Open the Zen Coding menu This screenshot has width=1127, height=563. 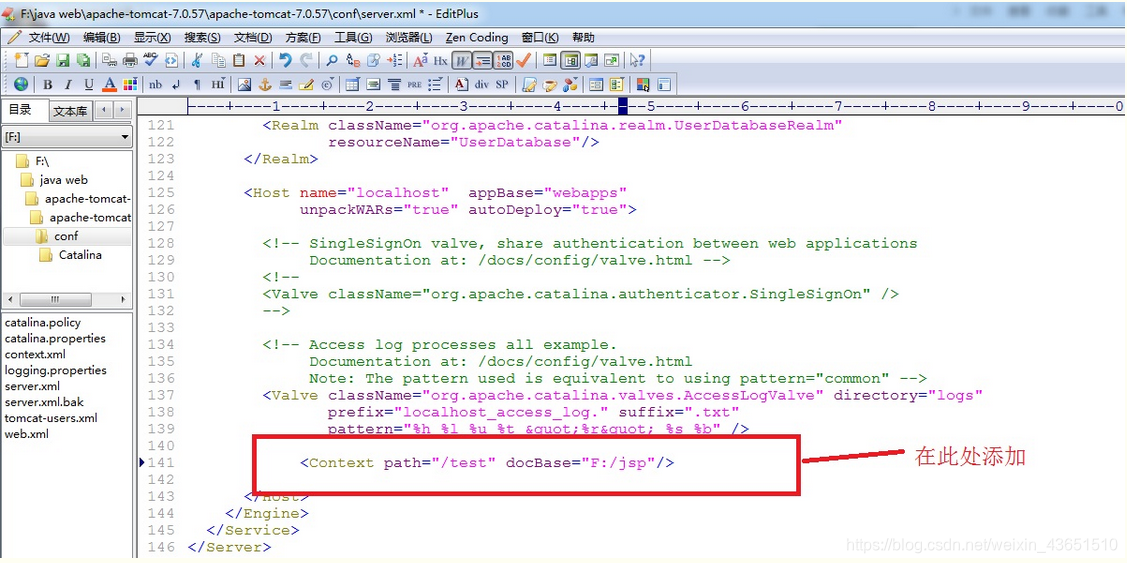click(477, 37)
